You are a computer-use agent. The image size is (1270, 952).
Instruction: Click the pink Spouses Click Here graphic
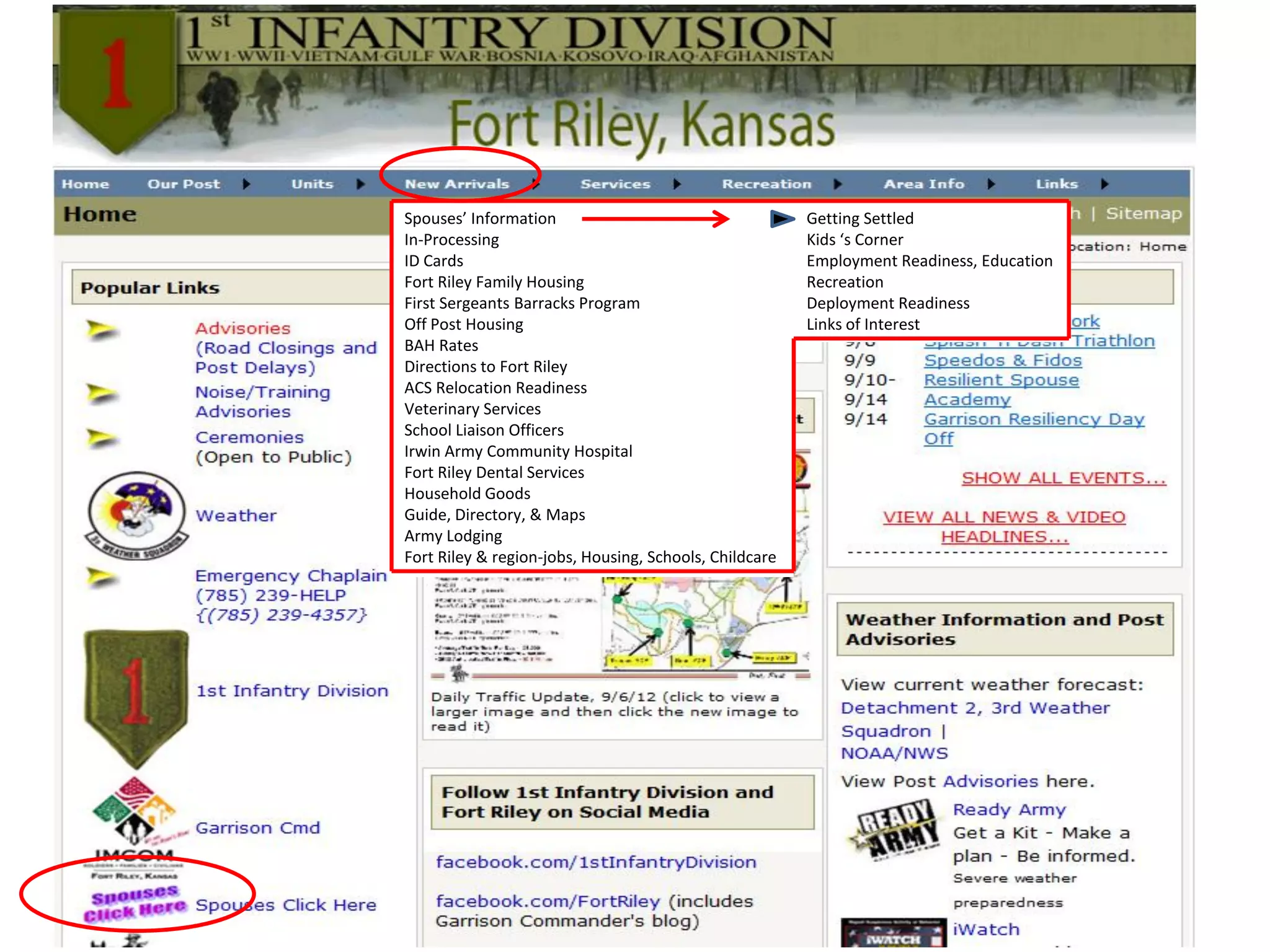tap(135, 903)
